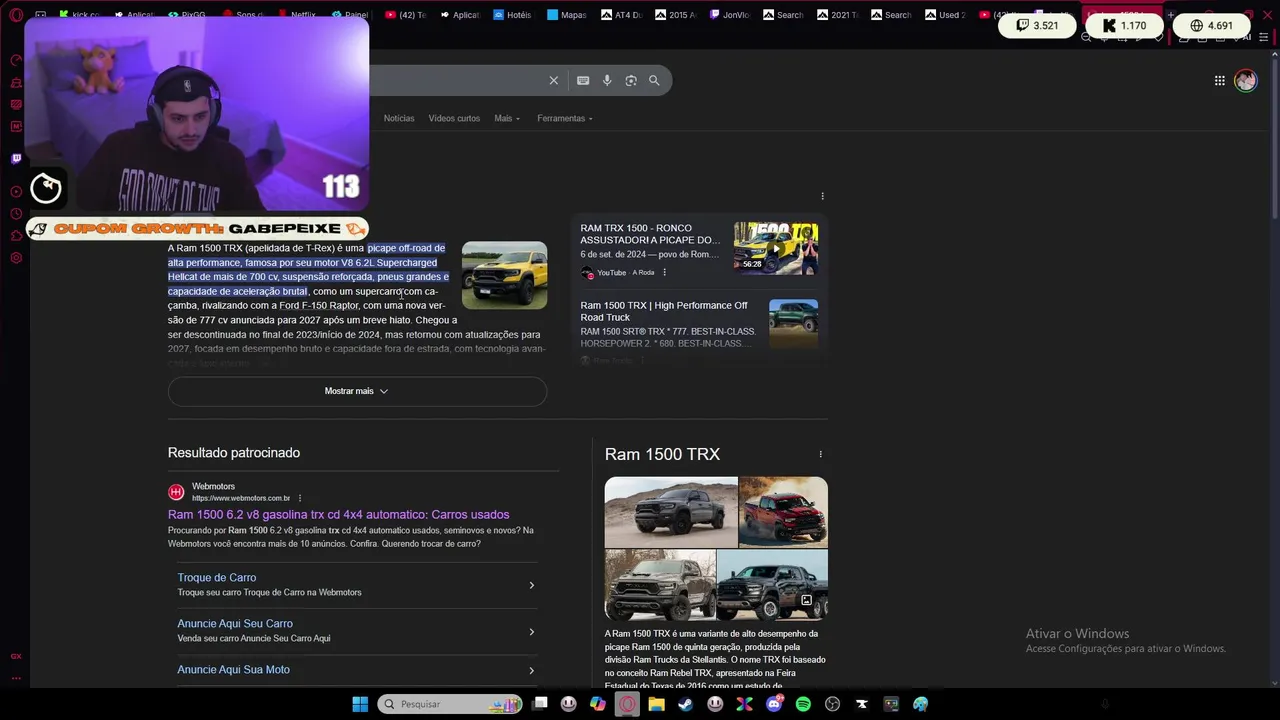Screen dimensions: 1280x720
Task: Open the Anuncie Aqui Seu Carro link
Action: 235,623
